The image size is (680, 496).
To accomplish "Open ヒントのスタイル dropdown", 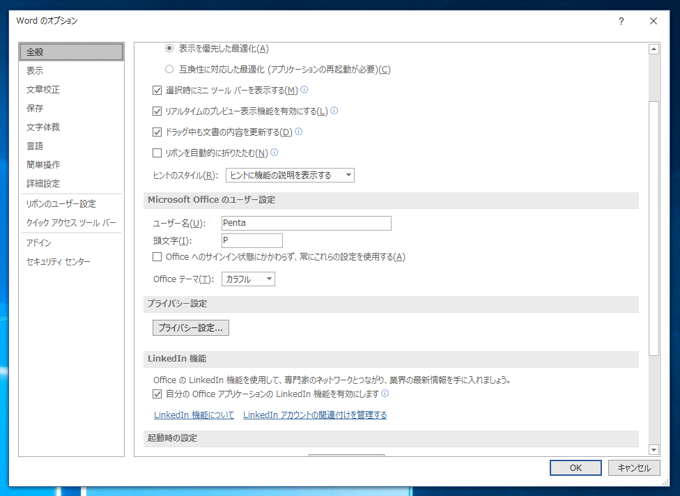I will 290,175.
